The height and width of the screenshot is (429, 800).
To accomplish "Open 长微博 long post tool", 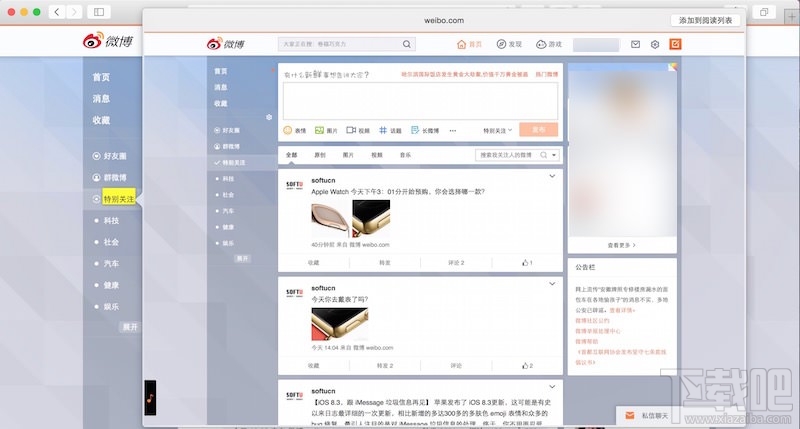I will [424, 131].
